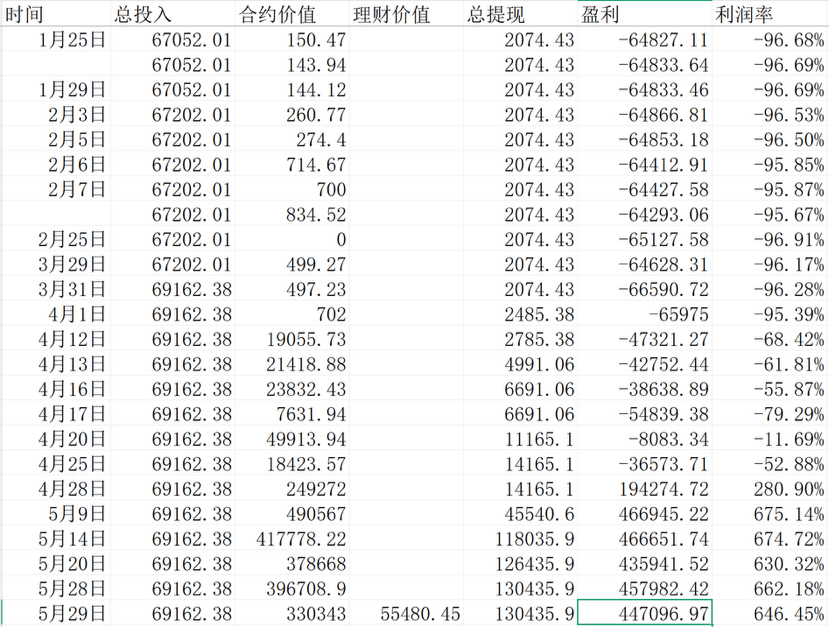Select withdrawal cell 11165.1
The width and height of the screenshot is (829, 627).
click(520, 439)
